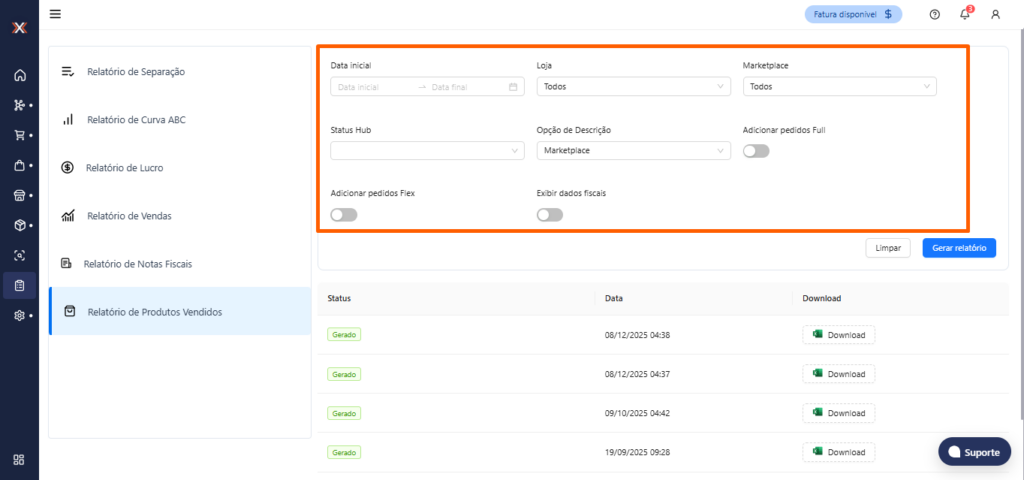The height and width of the screenshot is (480, 1024).
Task: Enable the Adicionar pedidos Full toggle
Action: click(x=756, y=151)
